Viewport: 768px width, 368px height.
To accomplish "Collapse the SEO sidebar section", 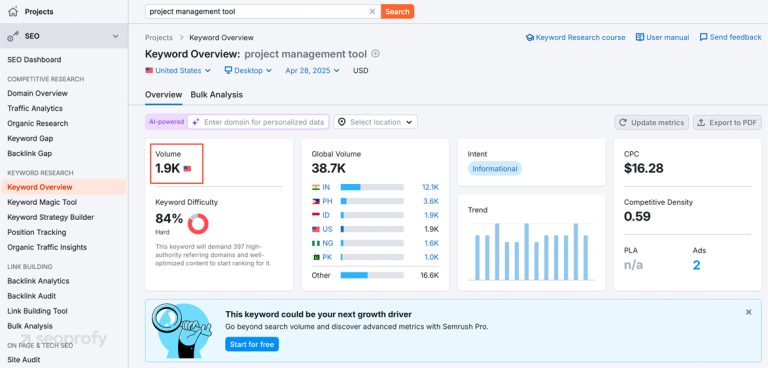I will (x=116, y=36).
